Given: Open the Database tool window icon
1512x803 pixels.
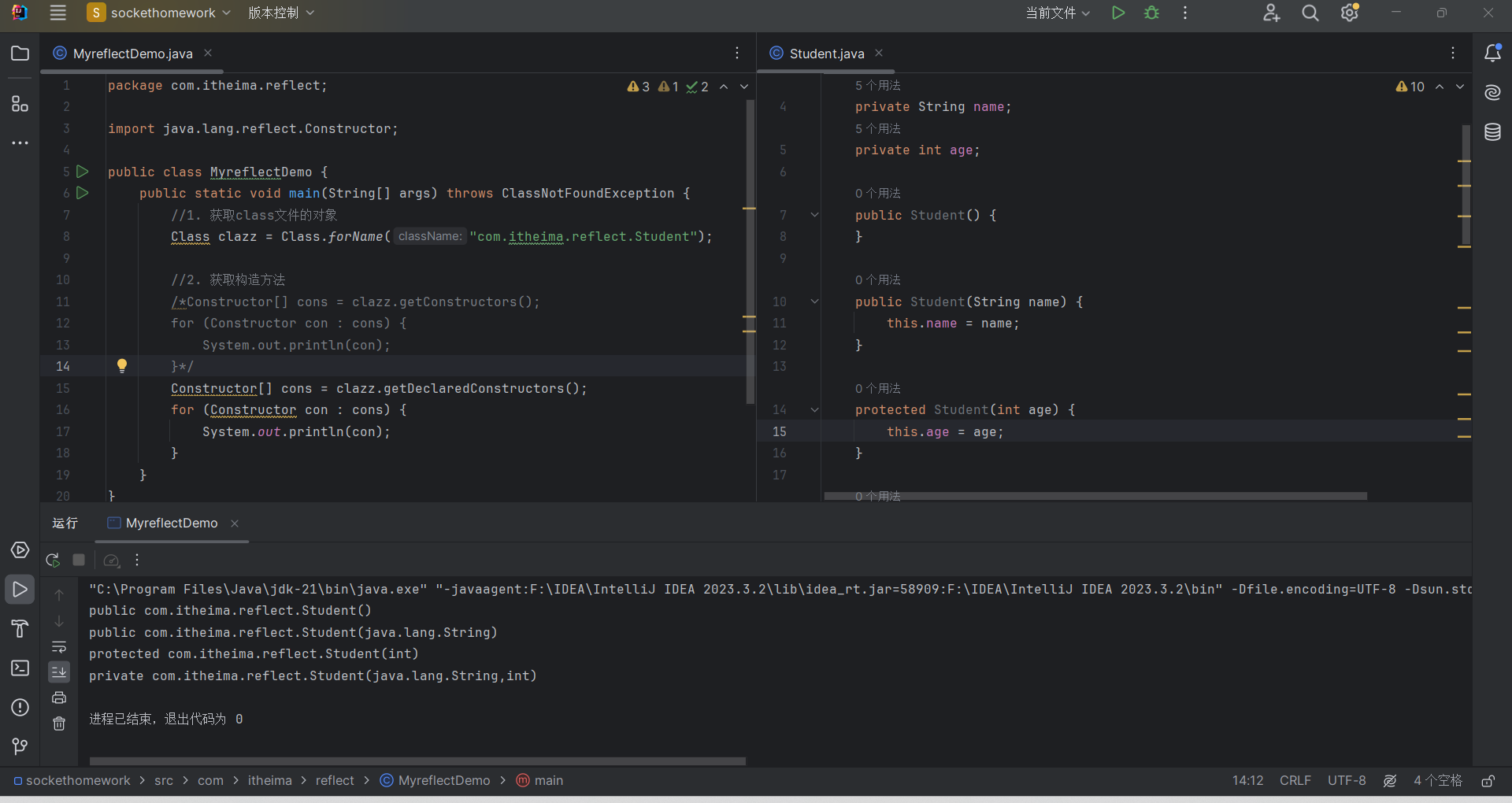Looking at the screenshot, I should (1492, 131).
